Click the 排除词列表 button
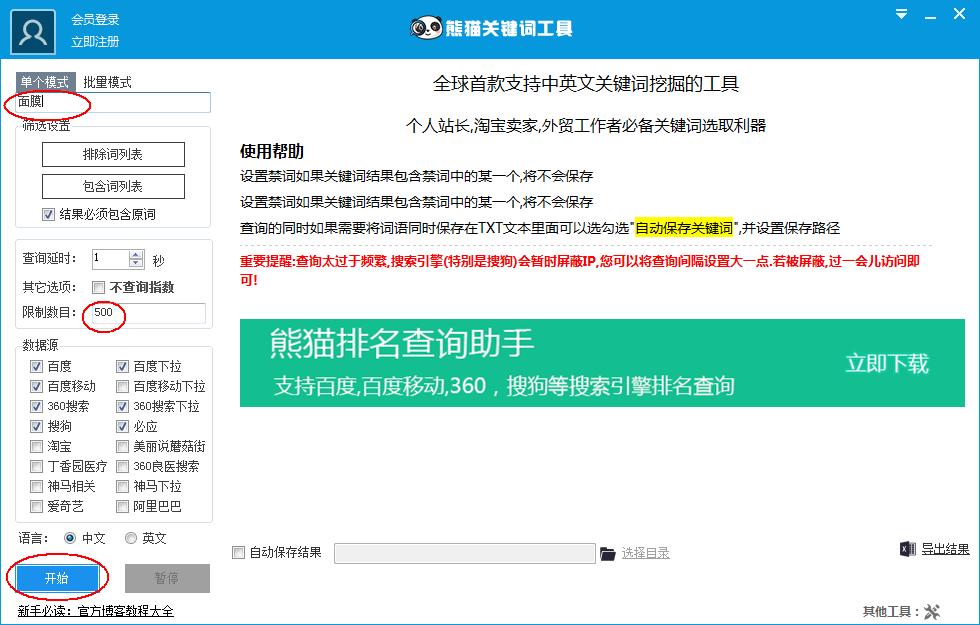The width and height of the screenshot is (980, 625). point(114,155)
